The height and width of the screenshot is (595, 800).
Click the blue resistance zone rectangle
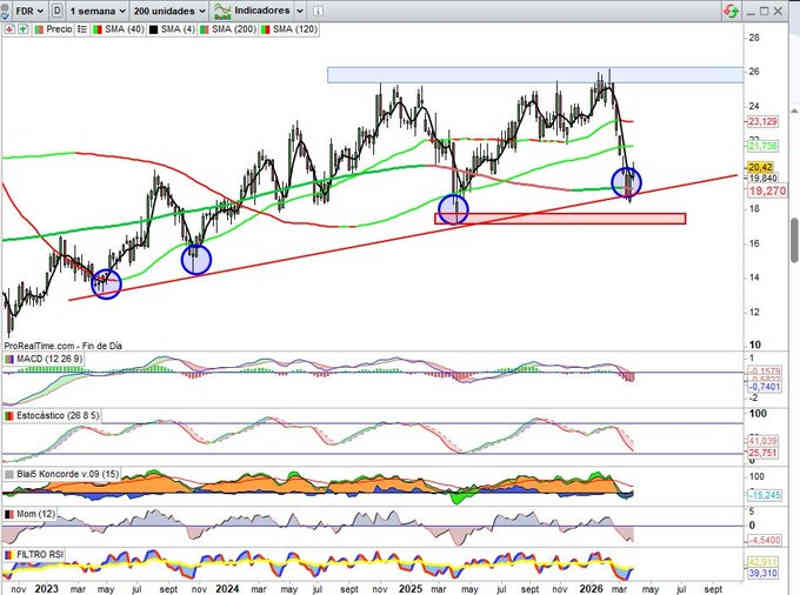(535, 75)
